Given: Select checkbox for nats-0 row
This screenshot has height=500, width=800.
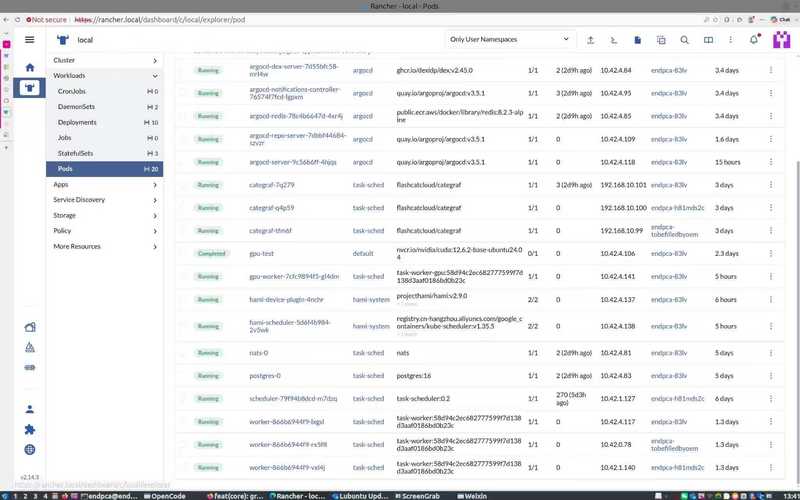Looking at the screenshot, I should [183, 353].
